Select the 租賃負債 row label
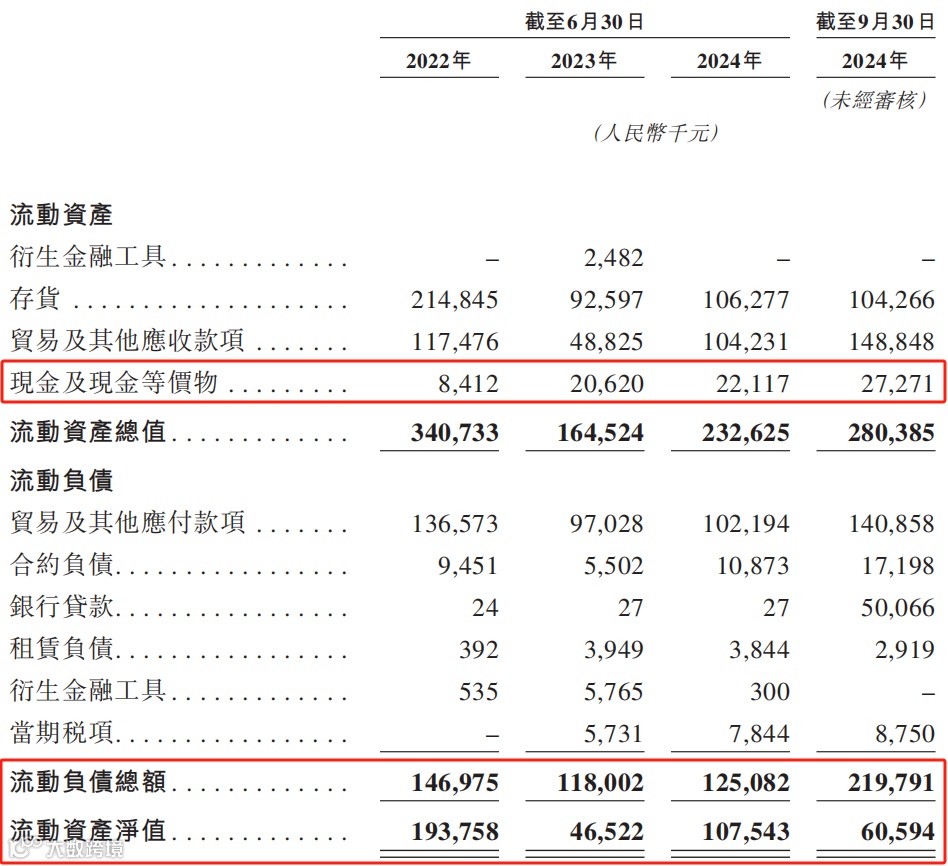The image size is (948, 866). (x=61, y=648)
